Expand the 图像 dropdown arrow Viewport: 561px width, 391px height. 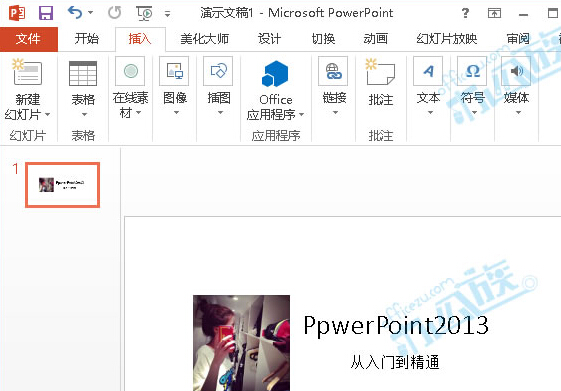click(x=176, y=113)
